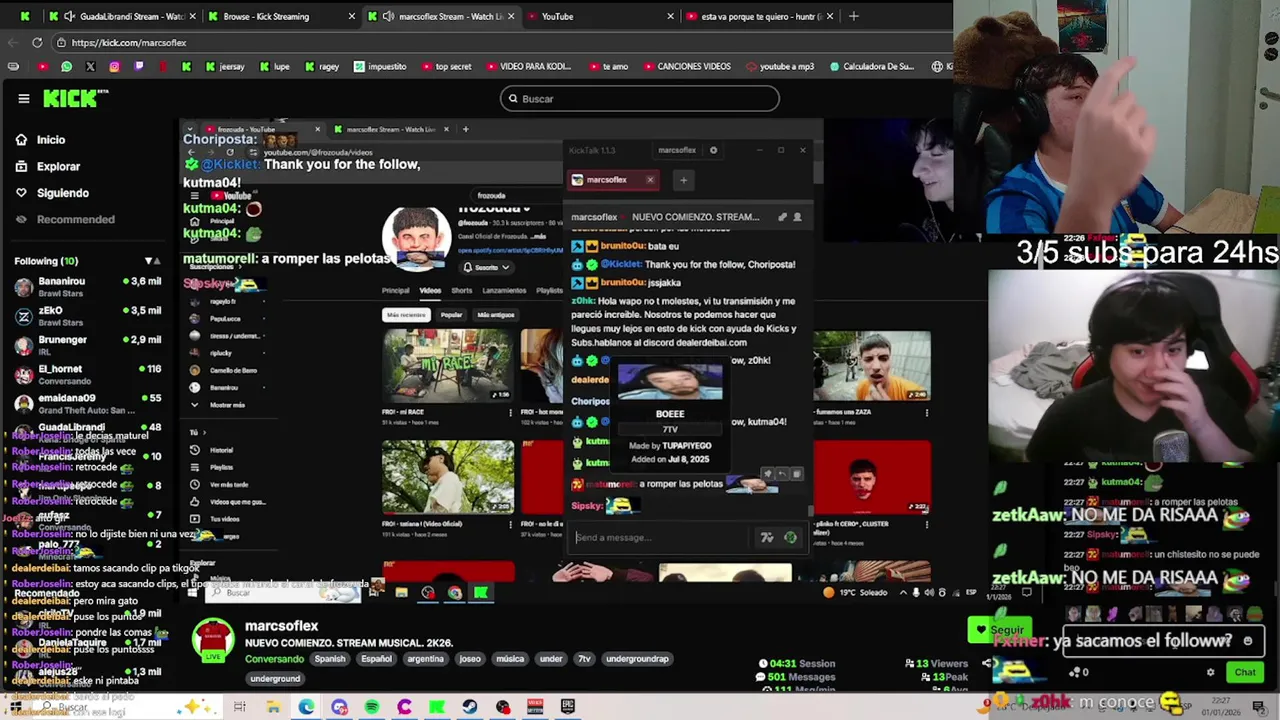Reload the page in the browser
The height and width of the screenshot is (720, 1280).
[x=37, y=42]
